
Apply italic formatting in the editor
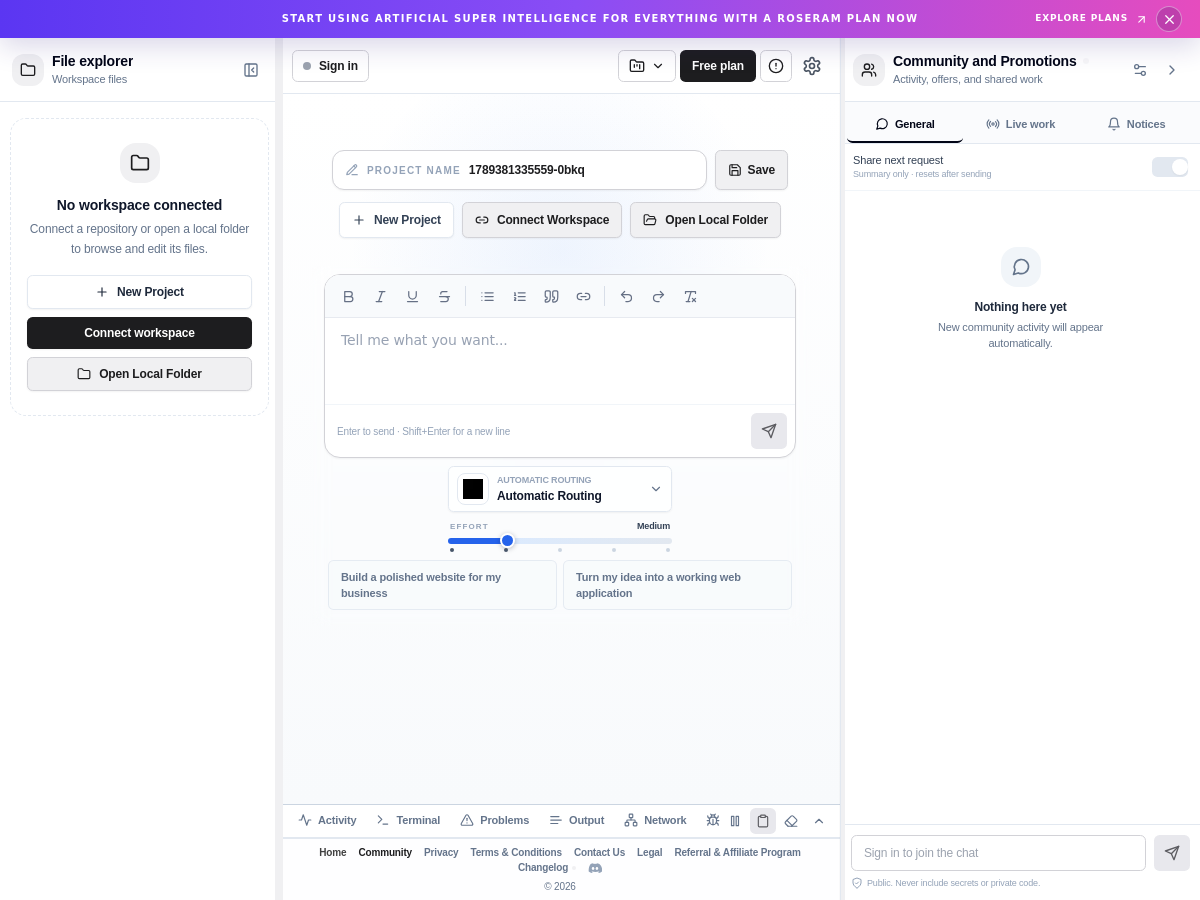click(x=381, y=296)
